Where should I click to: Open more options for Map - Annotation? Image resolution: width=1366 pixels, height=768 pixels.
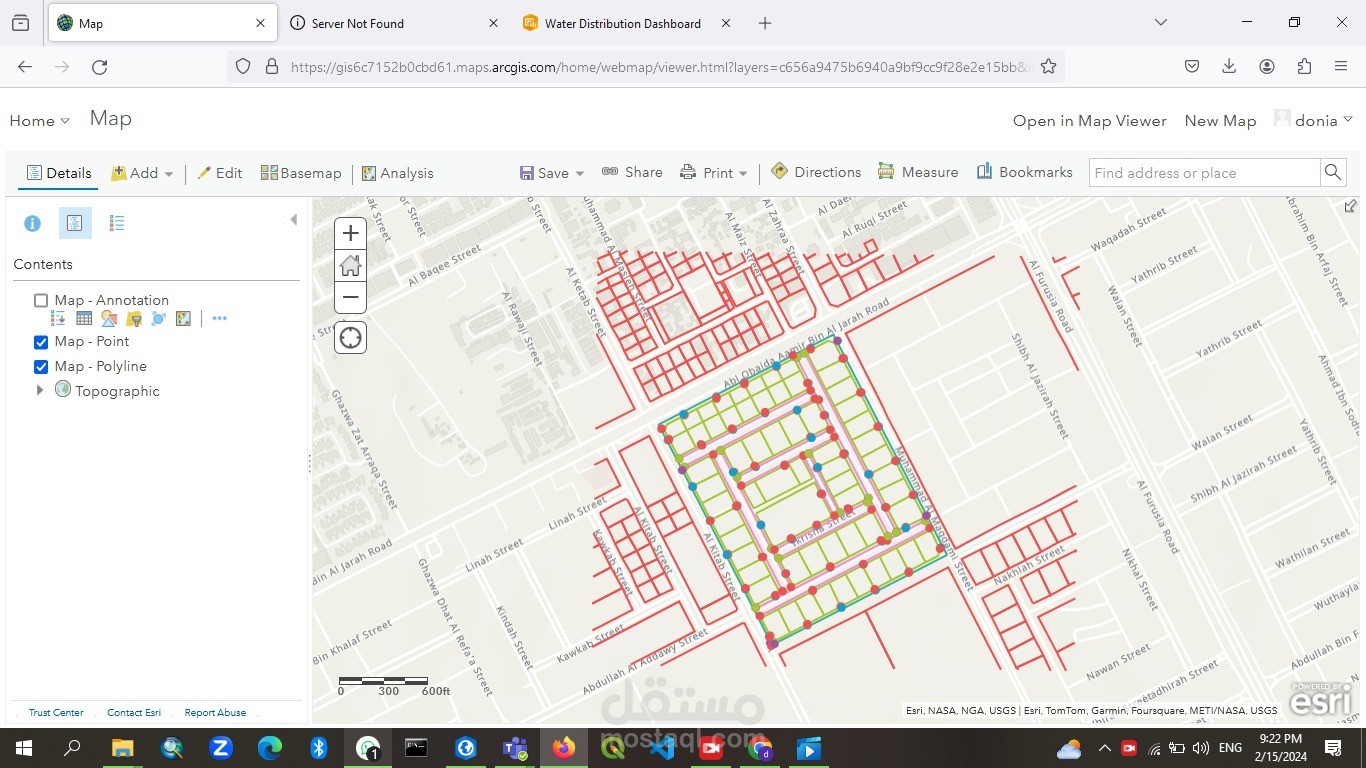coord(219,319)
